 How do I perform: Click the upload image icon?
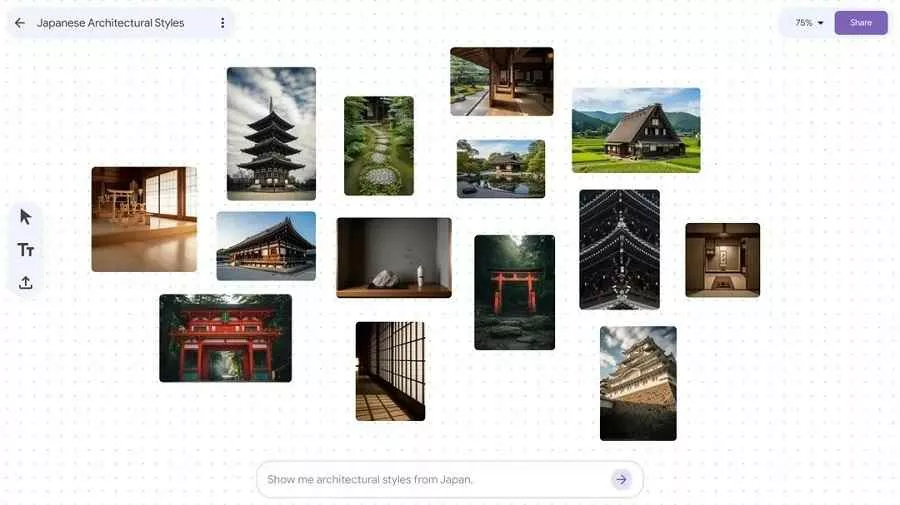tap(26, 283)
